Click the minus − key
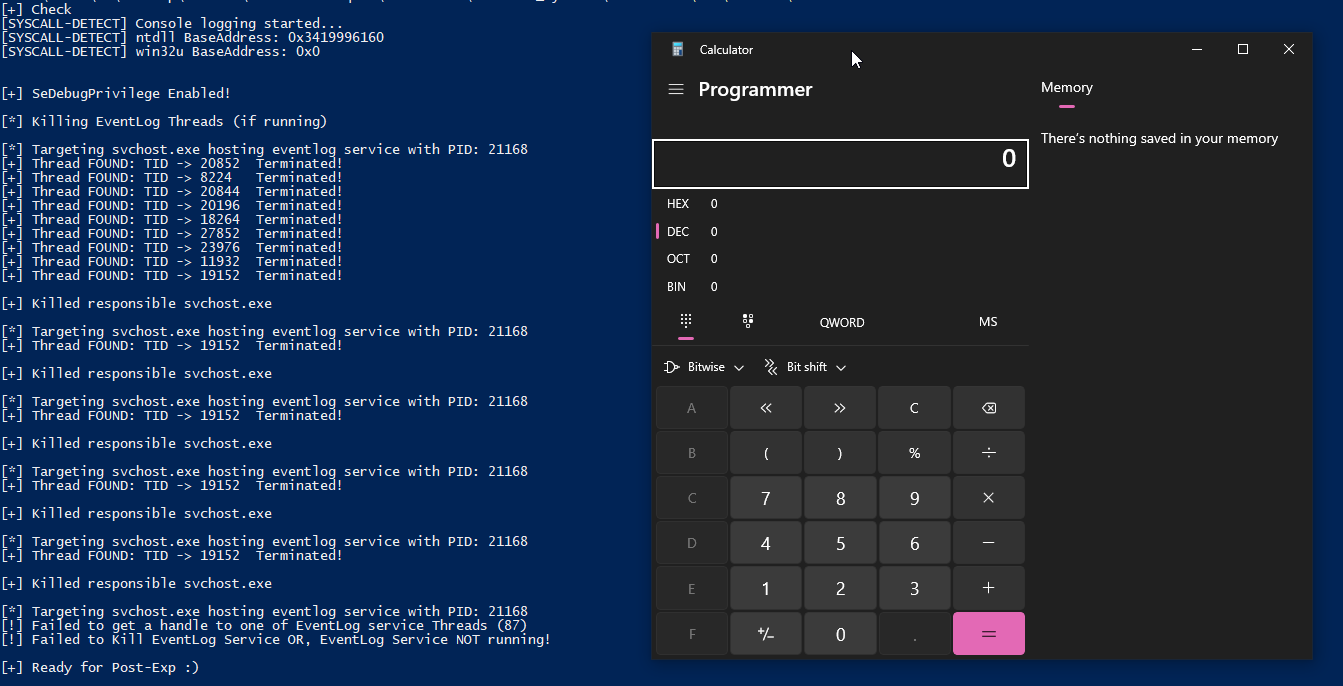 pos(989,543)
